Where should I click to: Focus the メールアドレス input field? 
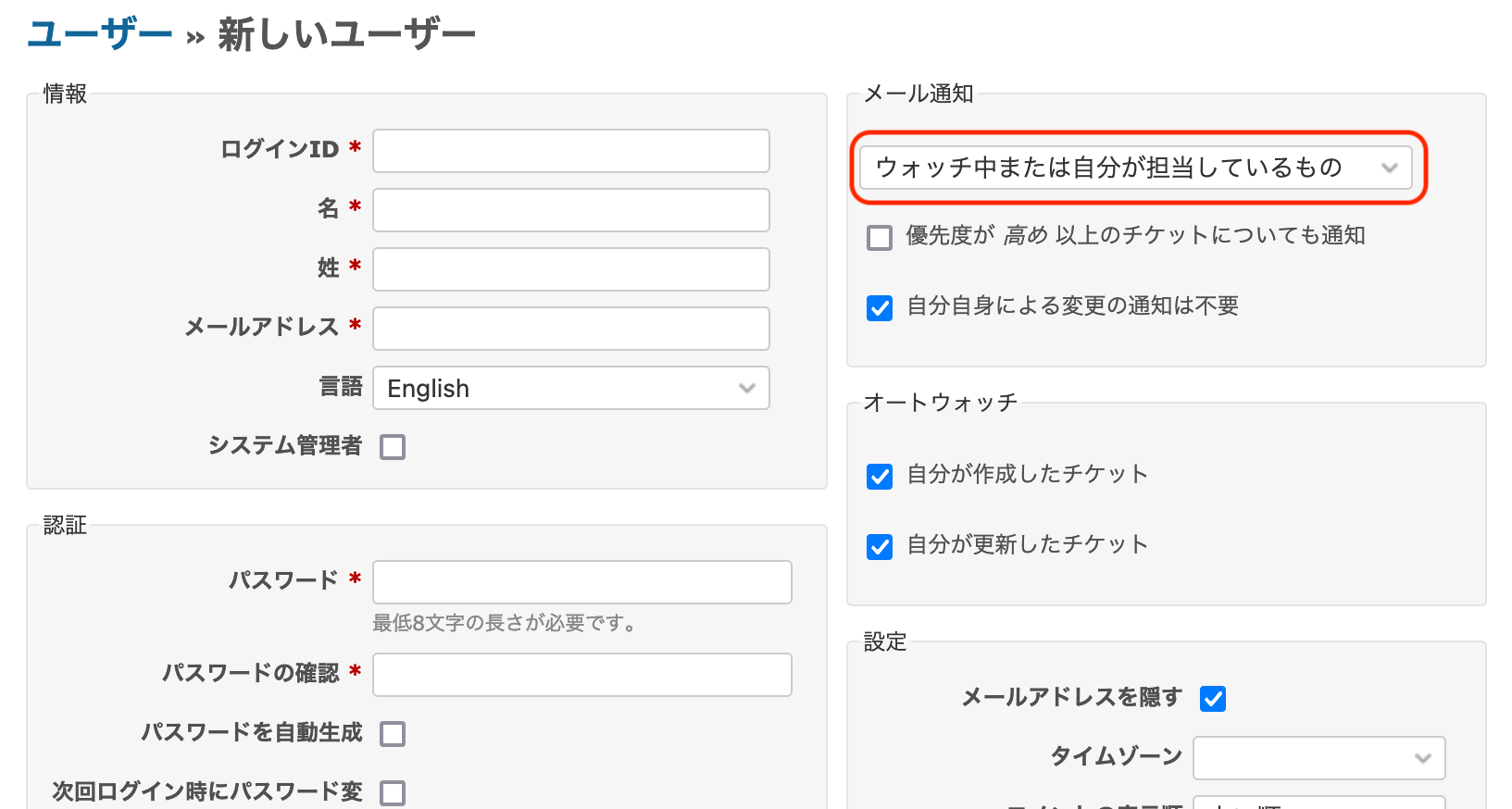[x=570, y=329]
